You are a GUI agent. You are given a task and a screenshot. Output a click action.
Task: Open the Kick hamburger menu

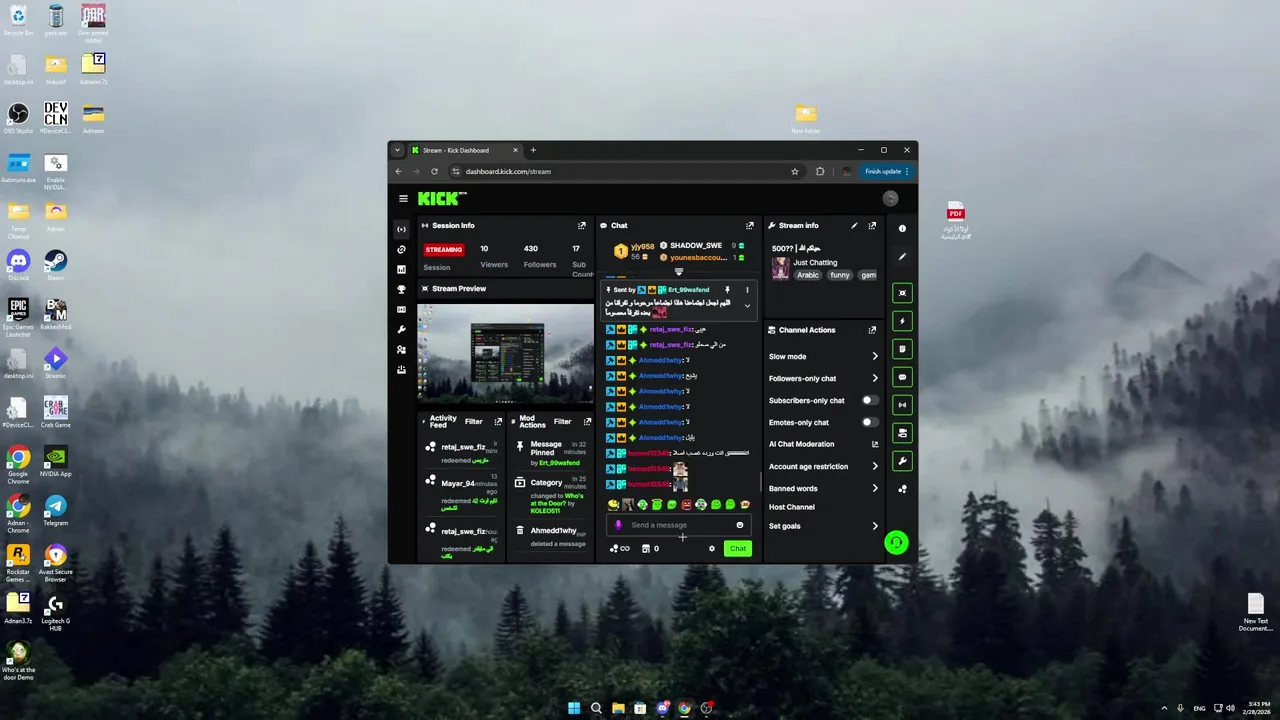pos(403,199)
